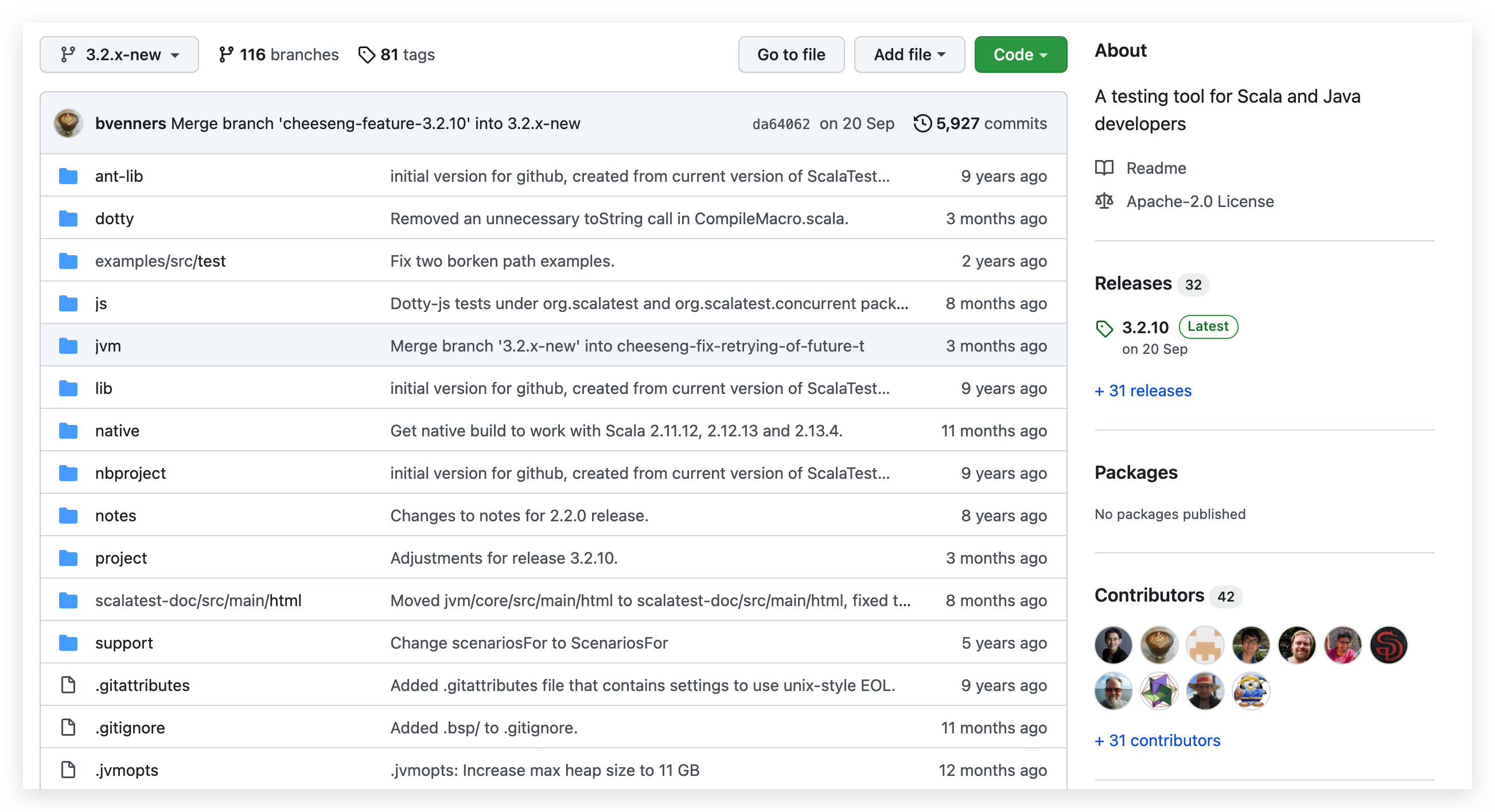Click the tag icon next to 3.2.10
Screen dimensions: 1495x812
(1104, 328)
